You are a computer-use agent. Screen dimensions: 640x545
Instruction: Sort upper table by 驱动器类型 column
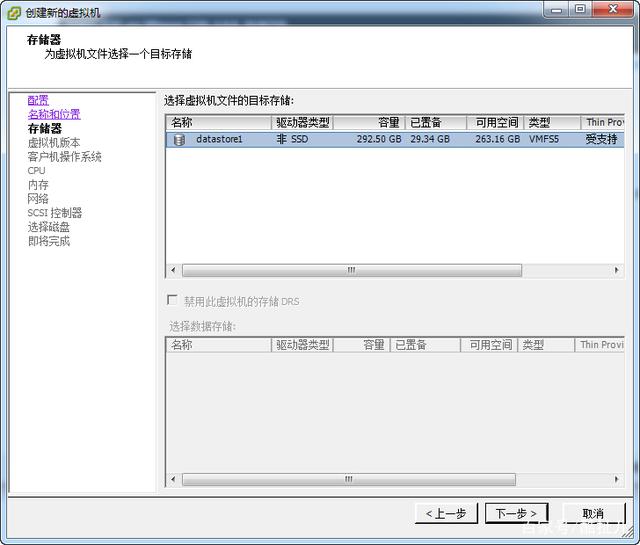tap(302, 122)
